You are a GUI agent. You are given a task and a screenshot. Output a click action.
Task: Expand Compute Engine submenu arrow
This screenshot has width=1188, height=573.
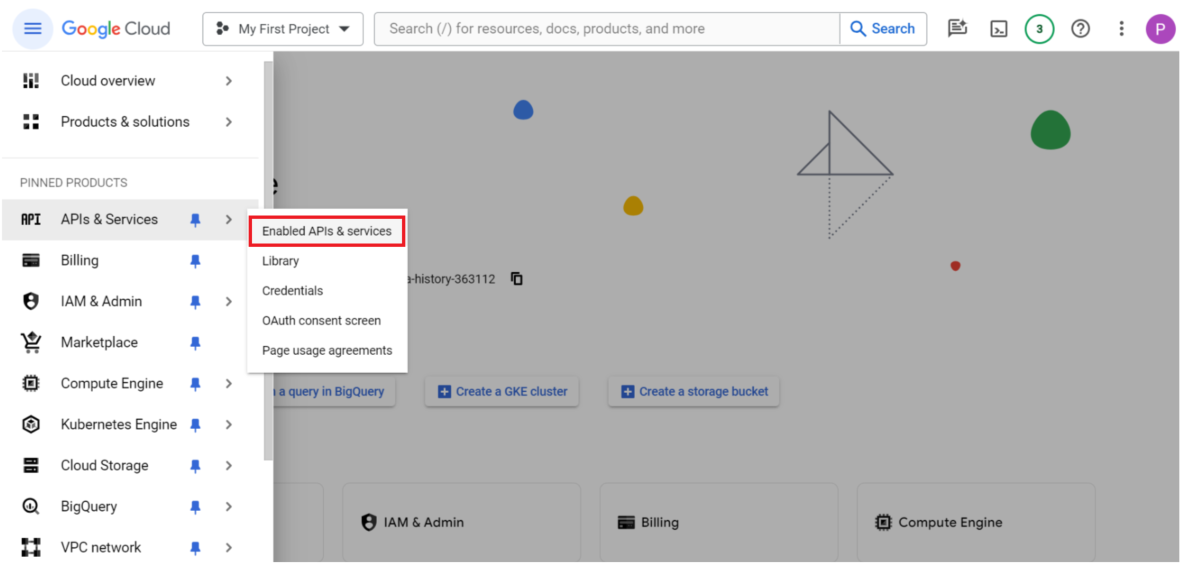tap(229, 384)
